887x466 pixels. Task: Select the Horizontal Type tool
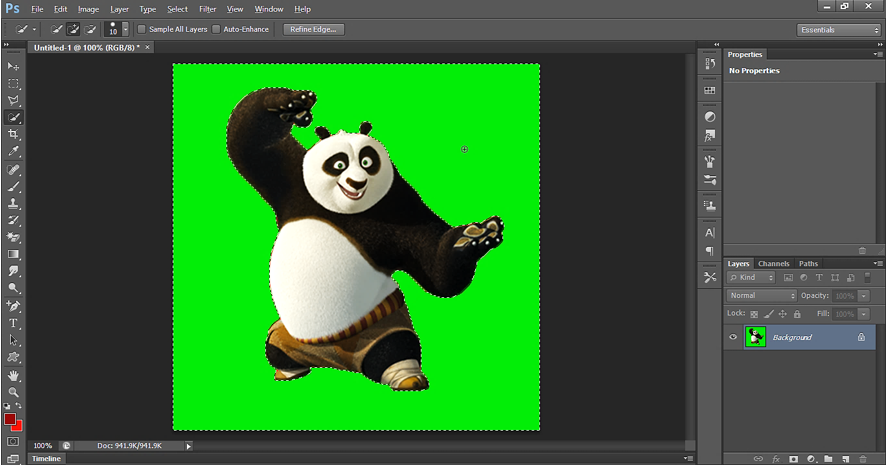tap(13, 323)
